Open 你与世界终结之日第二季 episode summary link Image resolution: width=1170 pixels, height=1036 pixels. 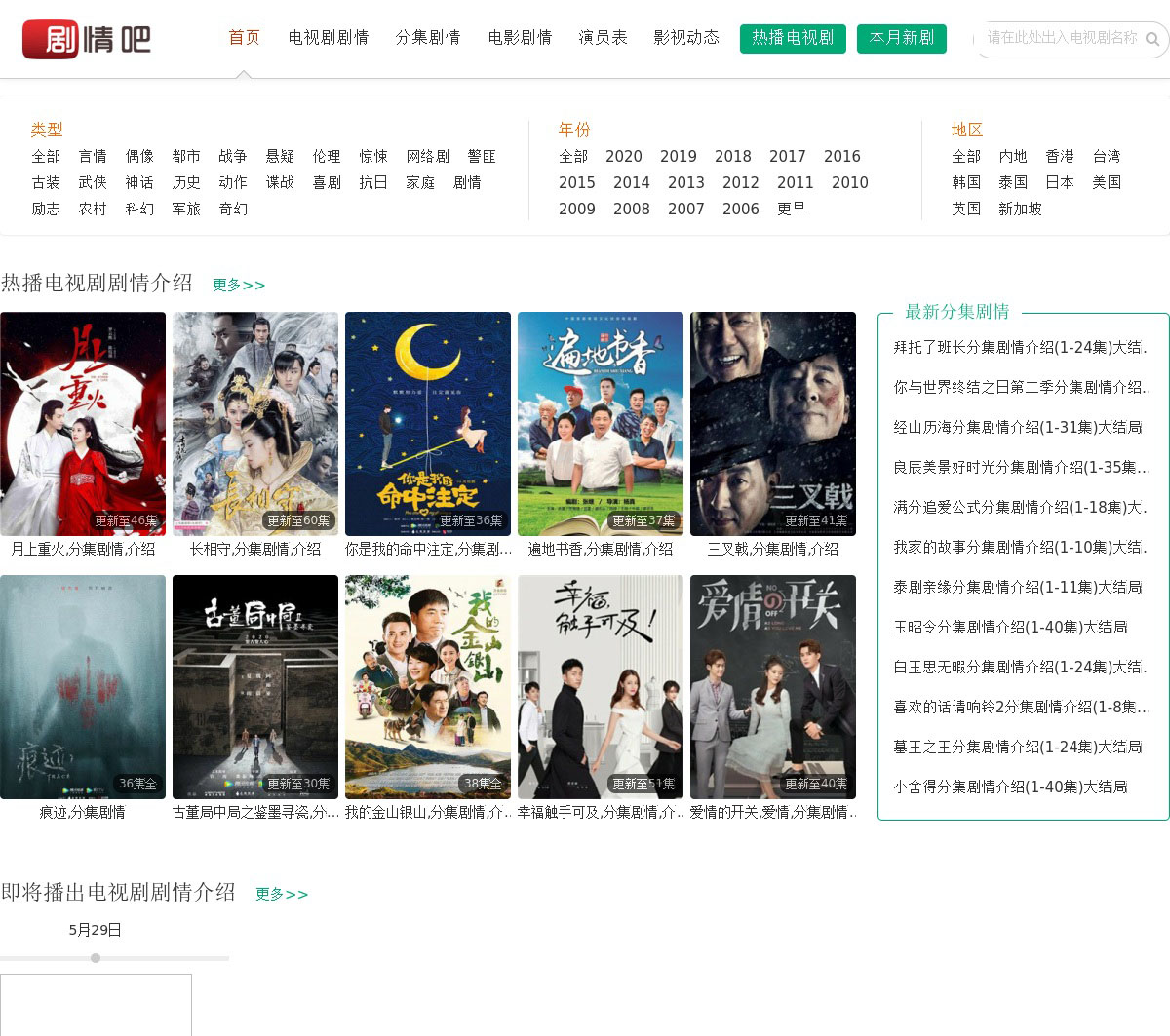1021,388
